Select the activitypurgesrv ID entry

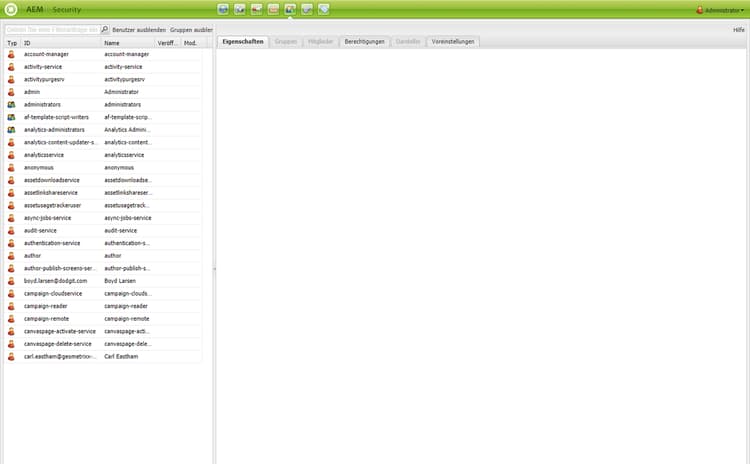44,79
